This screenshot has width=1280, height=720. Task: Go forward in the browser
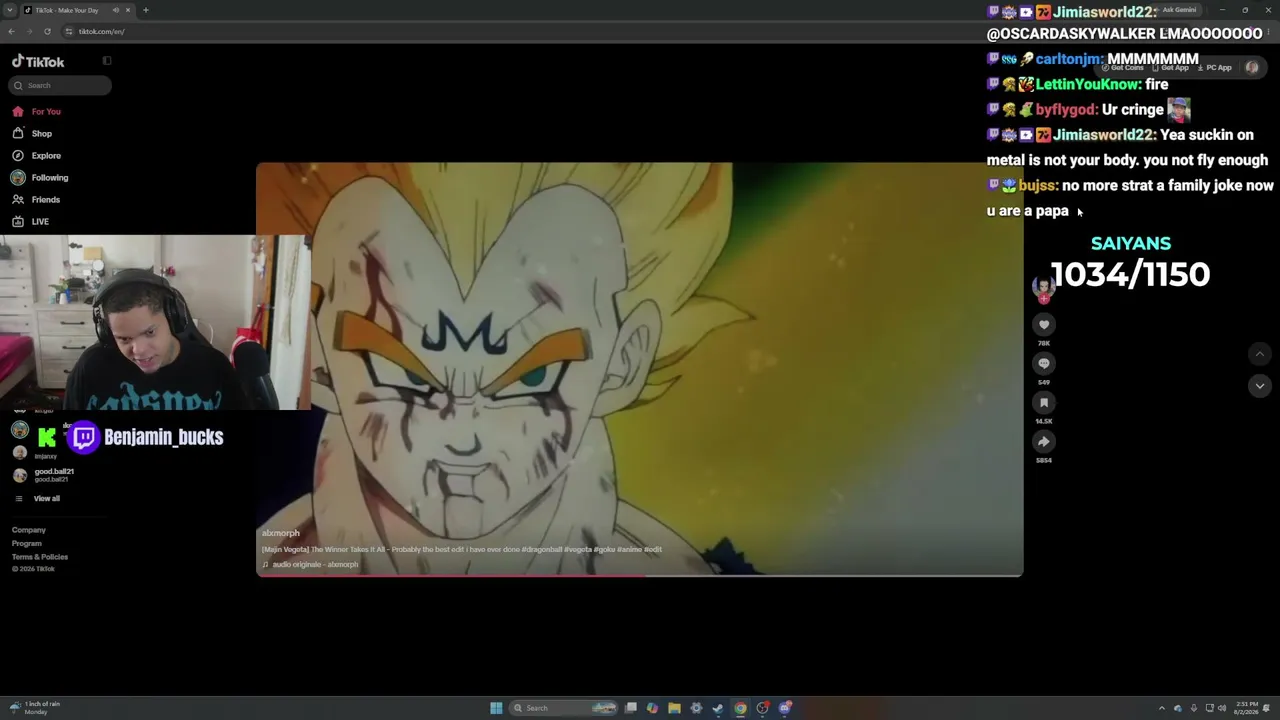coord(29,31)
